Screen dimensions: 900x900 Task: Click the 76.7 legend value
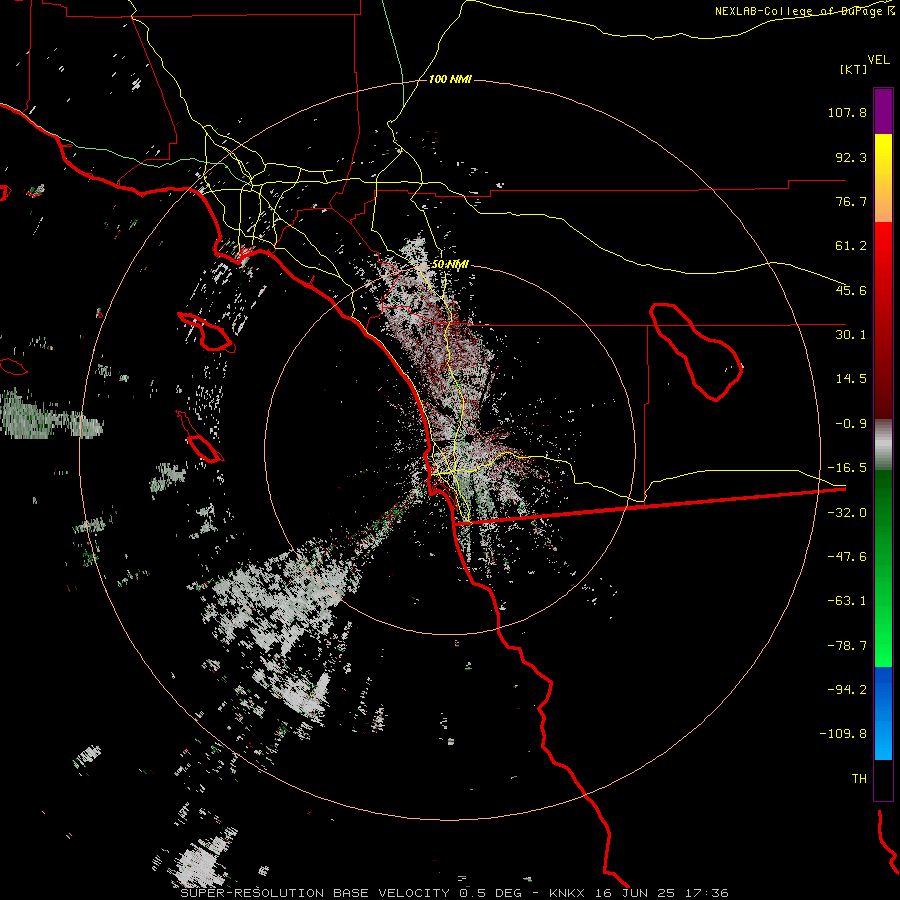coord(851,201)
